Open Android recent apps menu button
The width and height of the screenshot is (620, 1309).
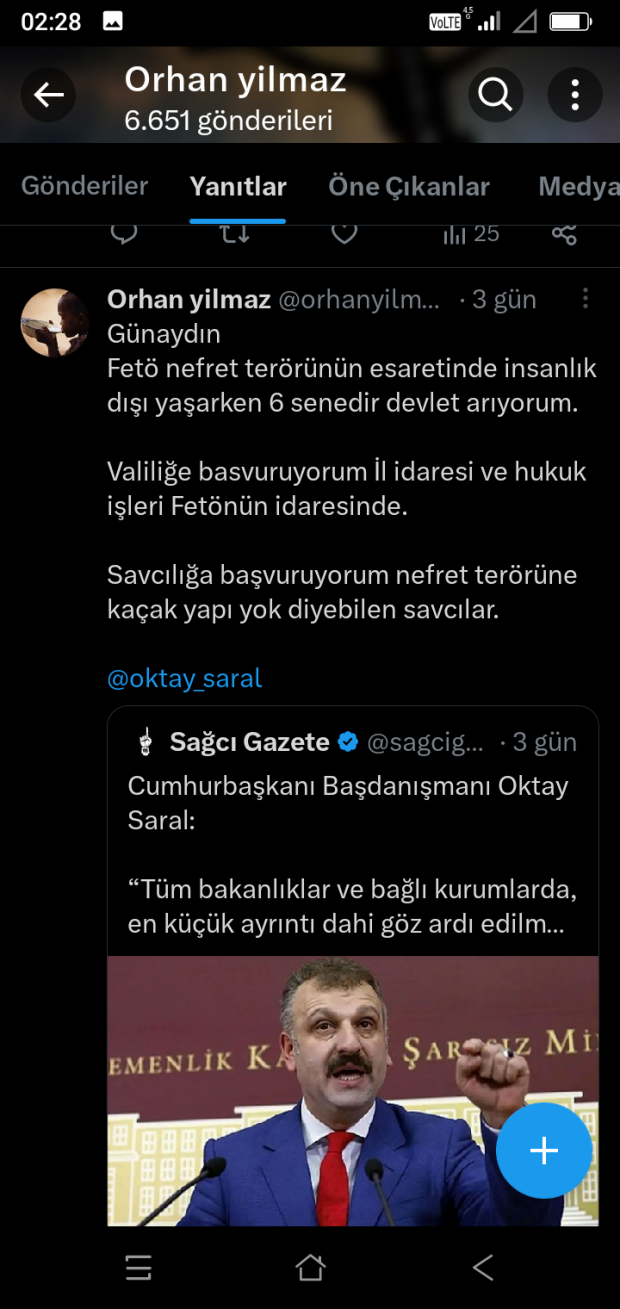point(139,1268)
